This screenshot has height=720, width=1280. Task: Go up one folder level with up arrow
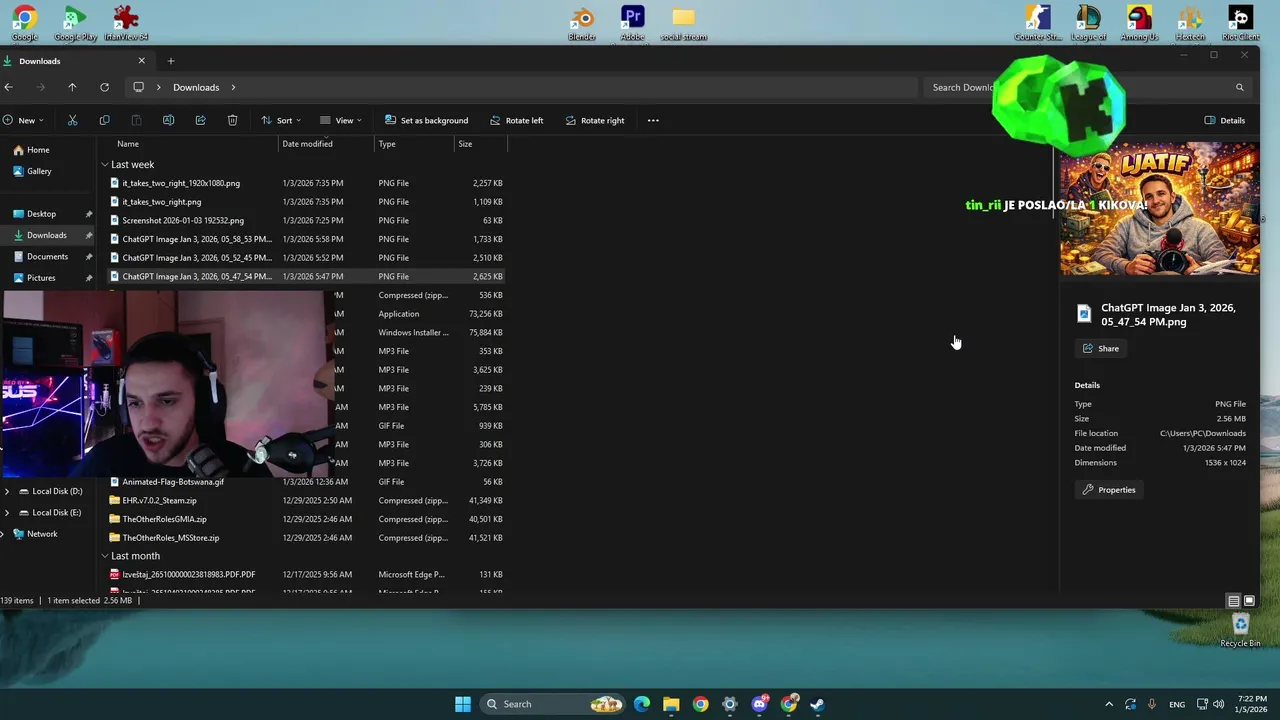click(72, 87)
